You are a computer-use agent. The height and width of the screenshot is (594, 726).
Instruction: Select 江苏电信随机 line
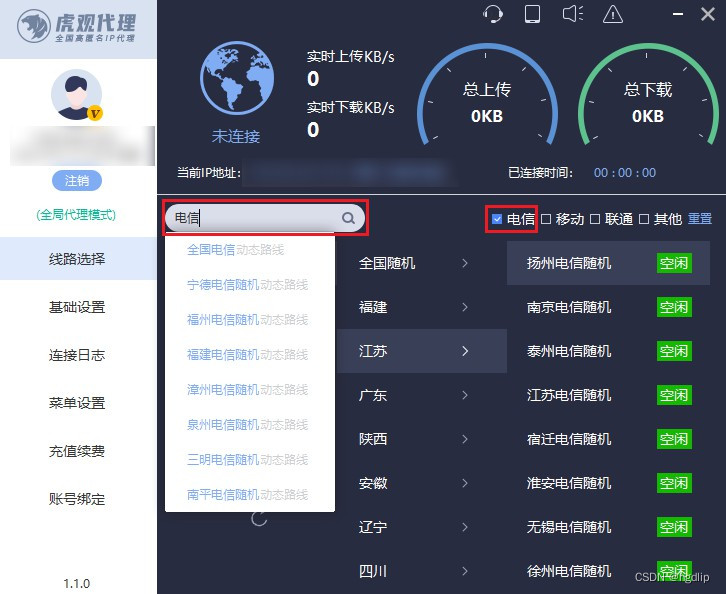point(608,395)
